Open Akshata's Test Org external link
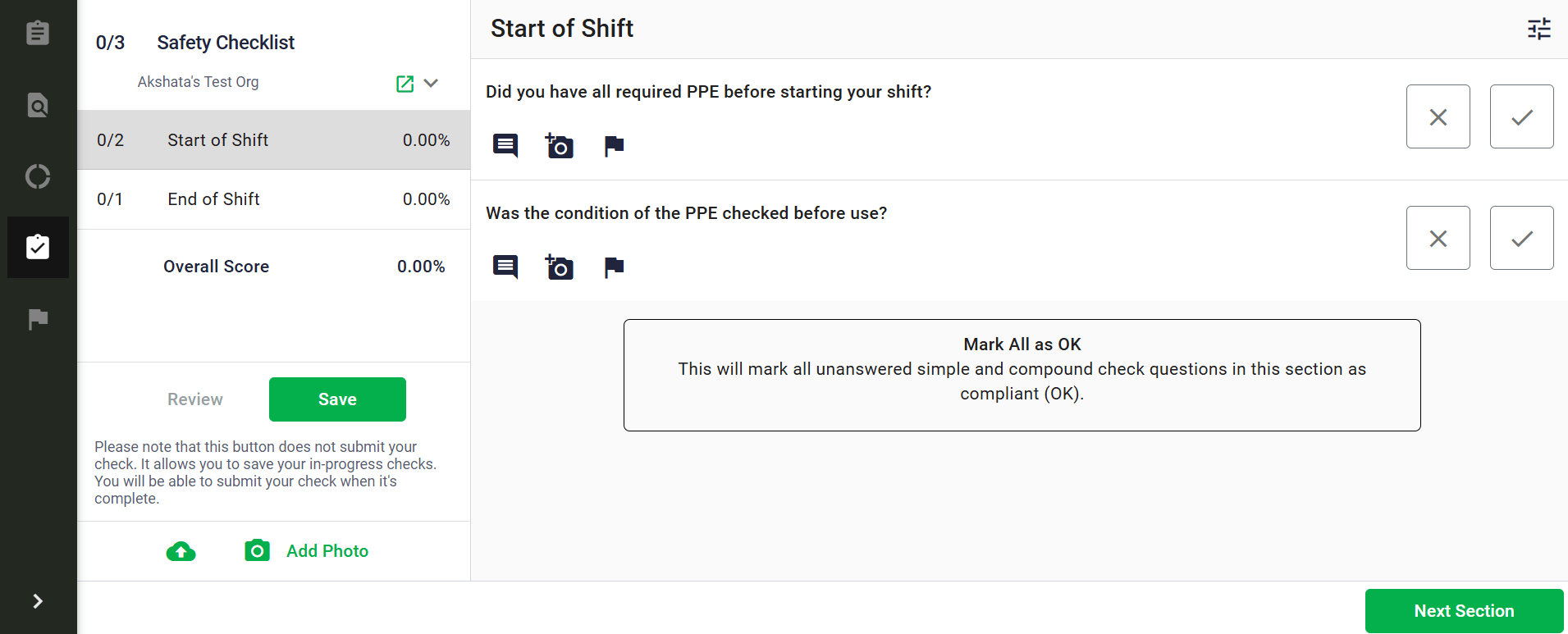 pos(405,84)
